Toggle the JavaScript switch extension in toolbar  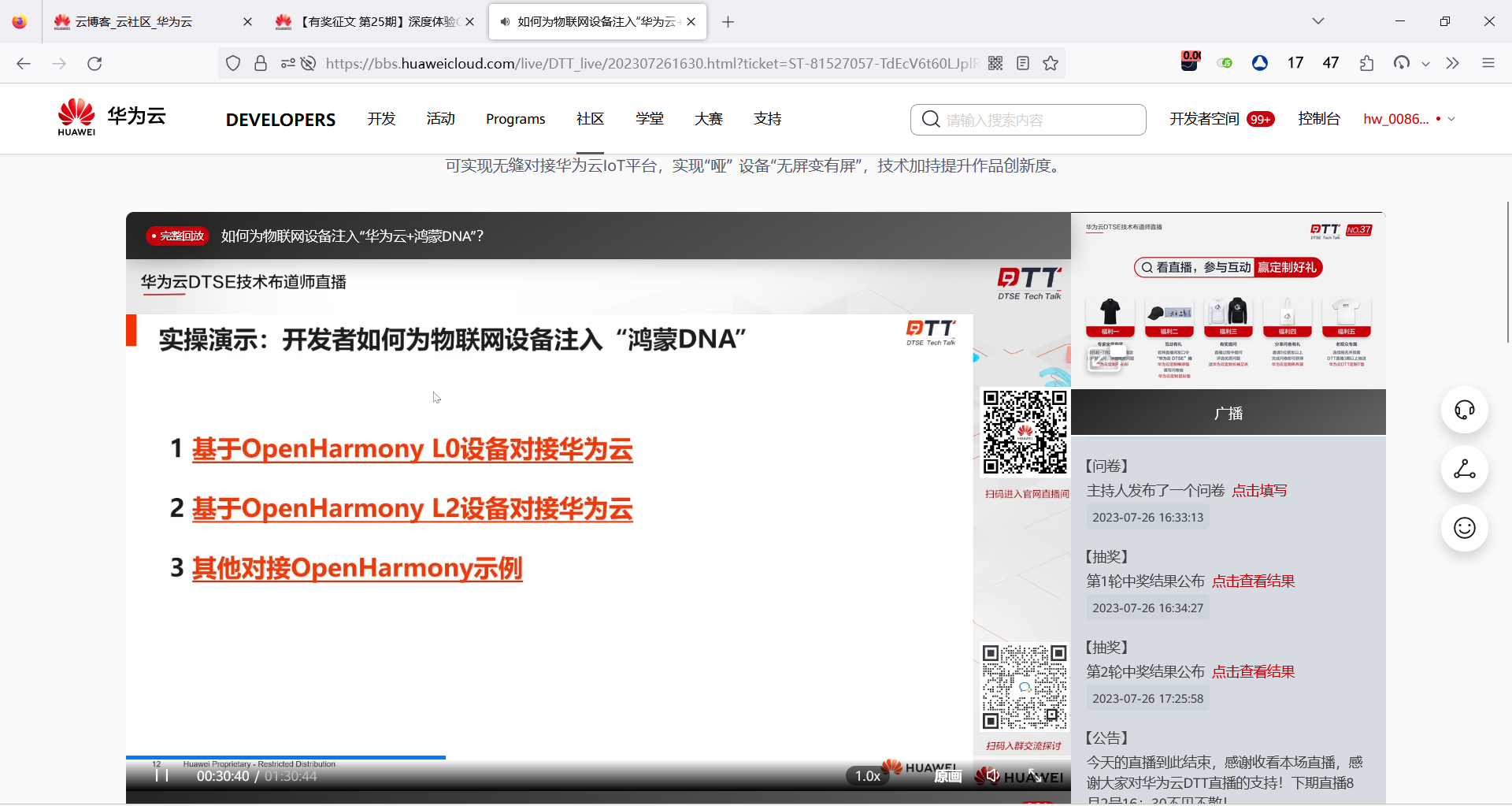point(1225,61)
